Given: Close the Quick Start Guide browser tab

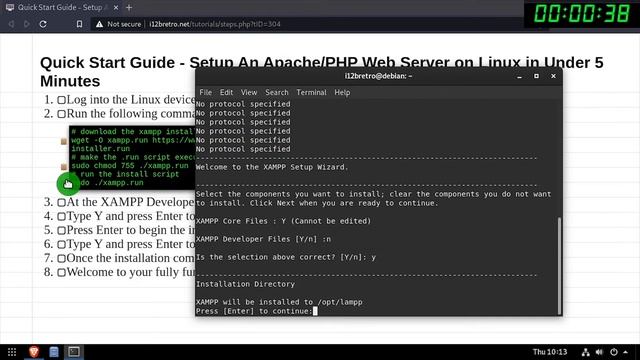Looking at the screenshot, I should click(x=116, y=7).
